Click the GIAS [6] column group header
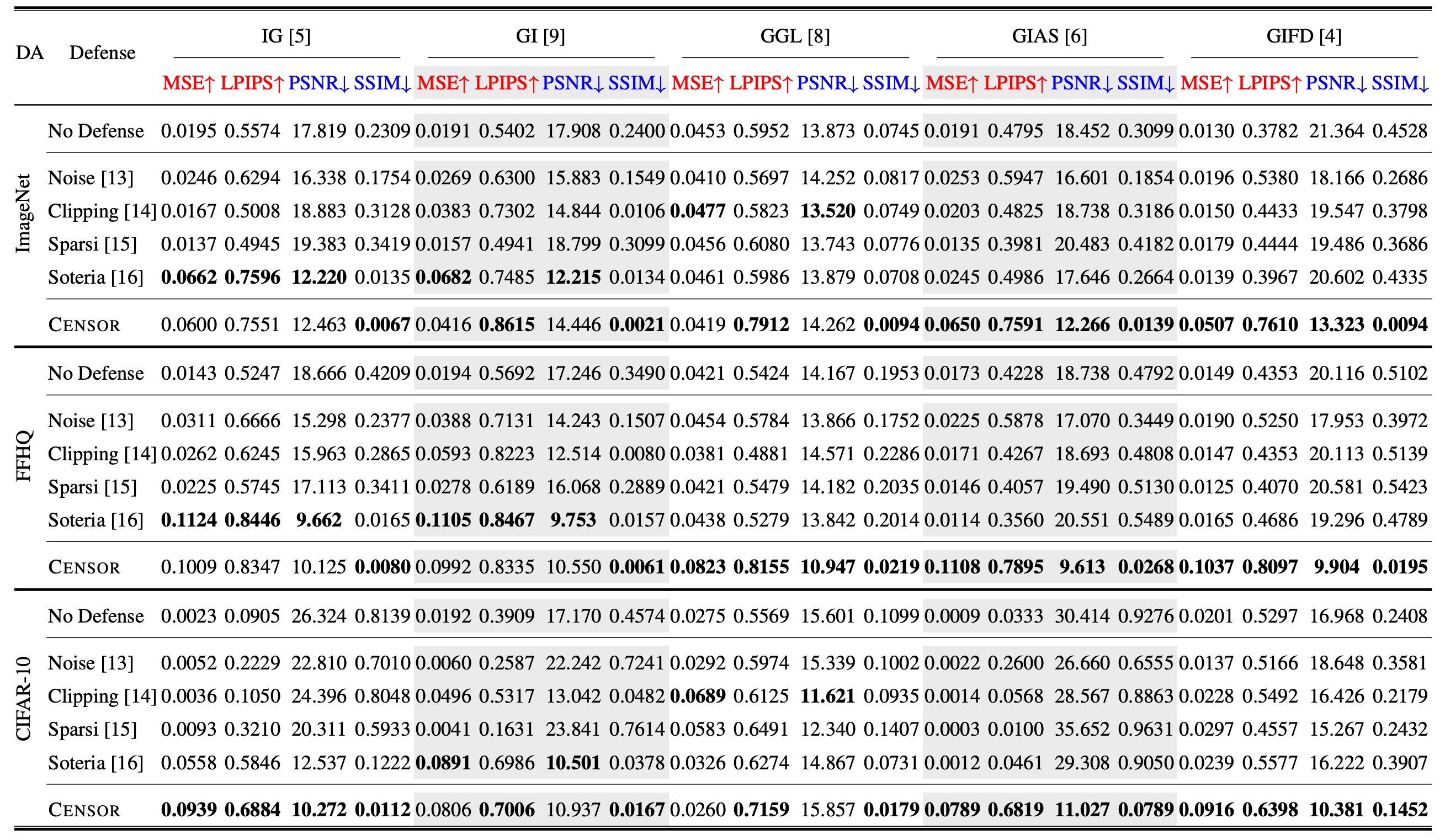The image size is (1445, 840). [x=1049, y=36]
